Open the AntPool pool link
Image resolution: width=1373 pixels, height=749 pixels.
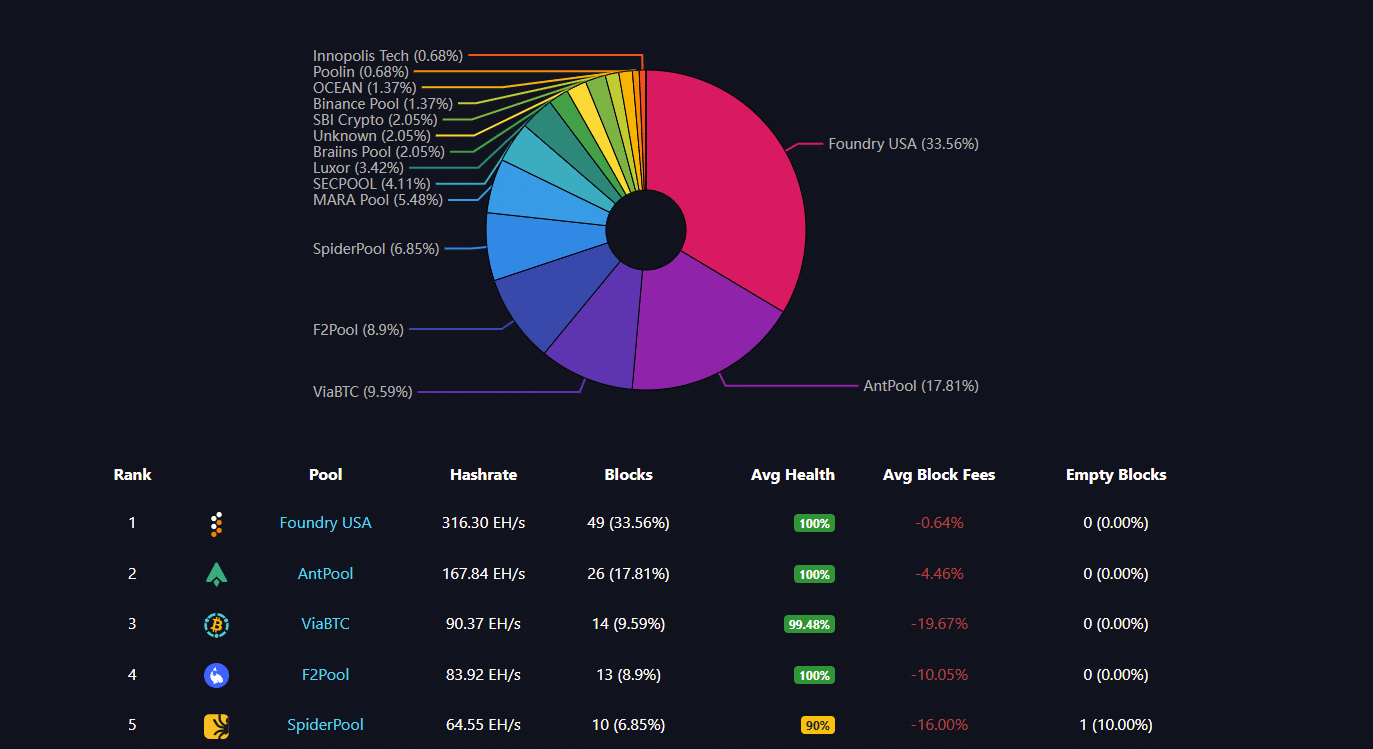tap(325, 574)
